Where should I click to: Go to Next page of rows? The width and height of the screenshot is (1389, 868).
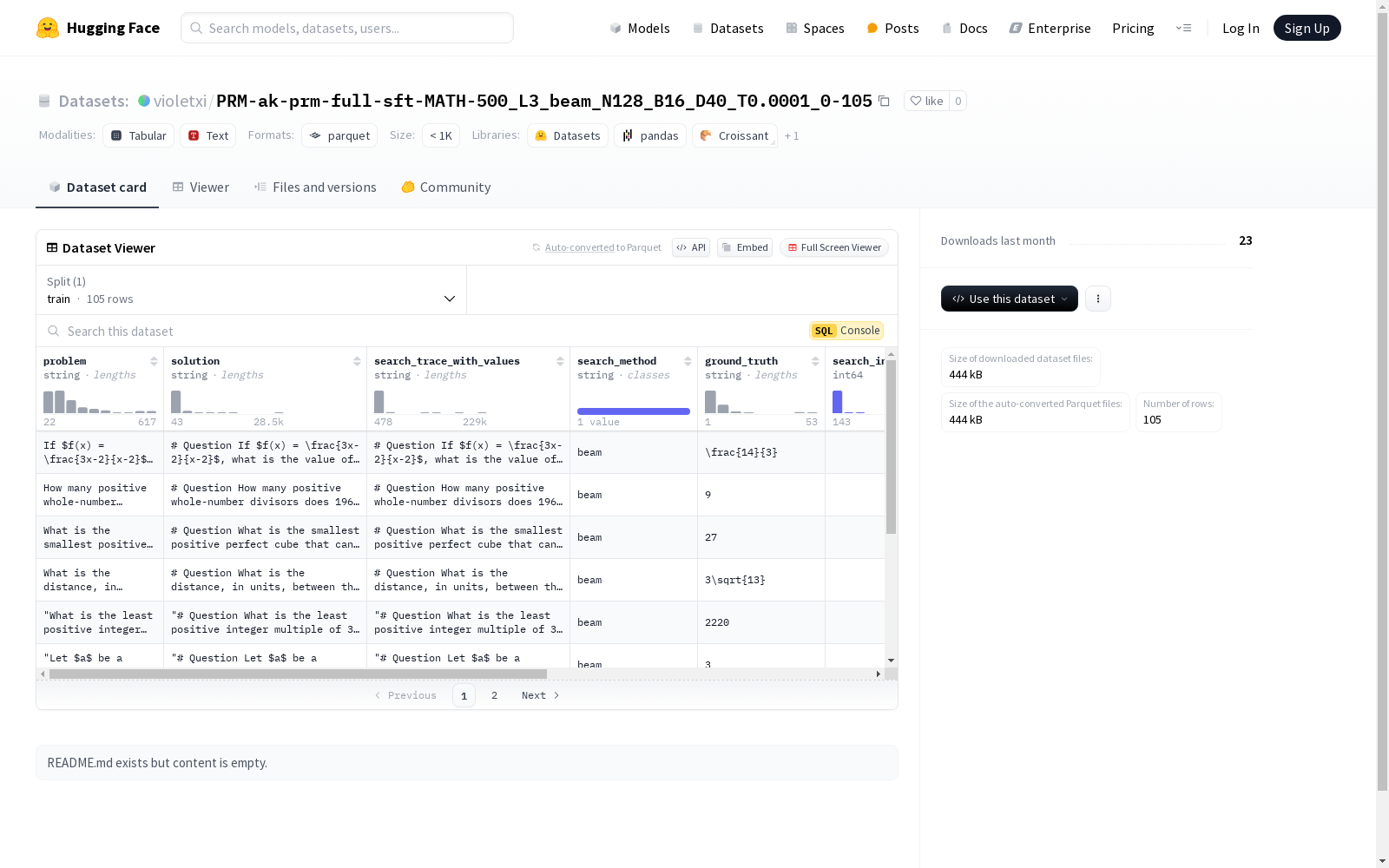pyautogui.click(x=541, y=695)
